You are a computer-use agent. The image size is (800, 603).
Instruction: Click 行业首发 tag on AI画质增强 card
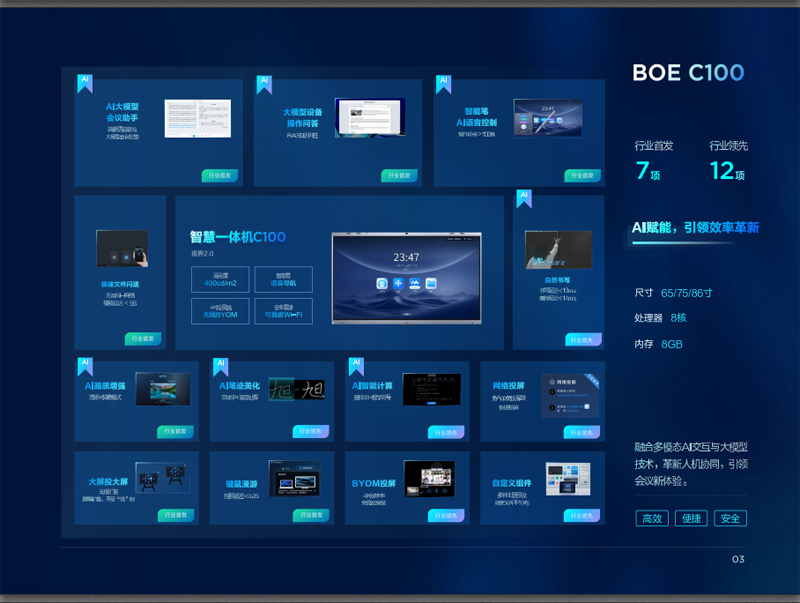(x=176, y=432)
